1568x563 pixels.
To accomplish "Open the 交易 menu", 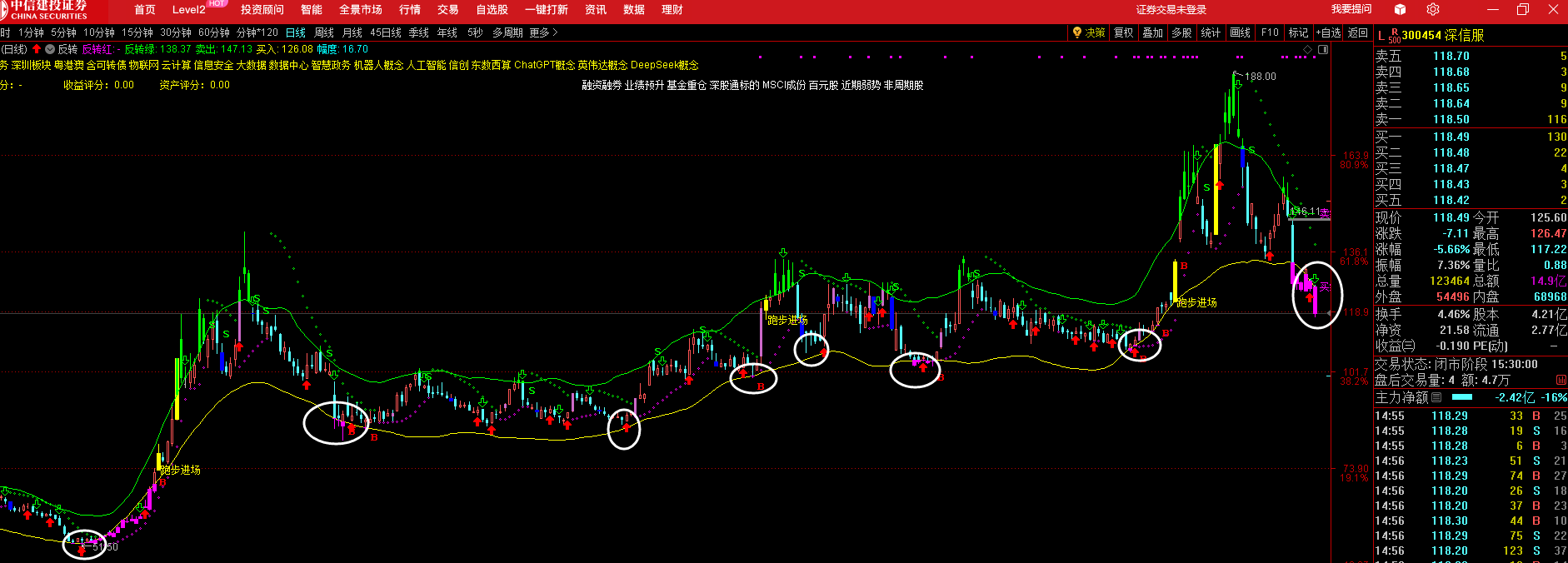I will point(448,10).
